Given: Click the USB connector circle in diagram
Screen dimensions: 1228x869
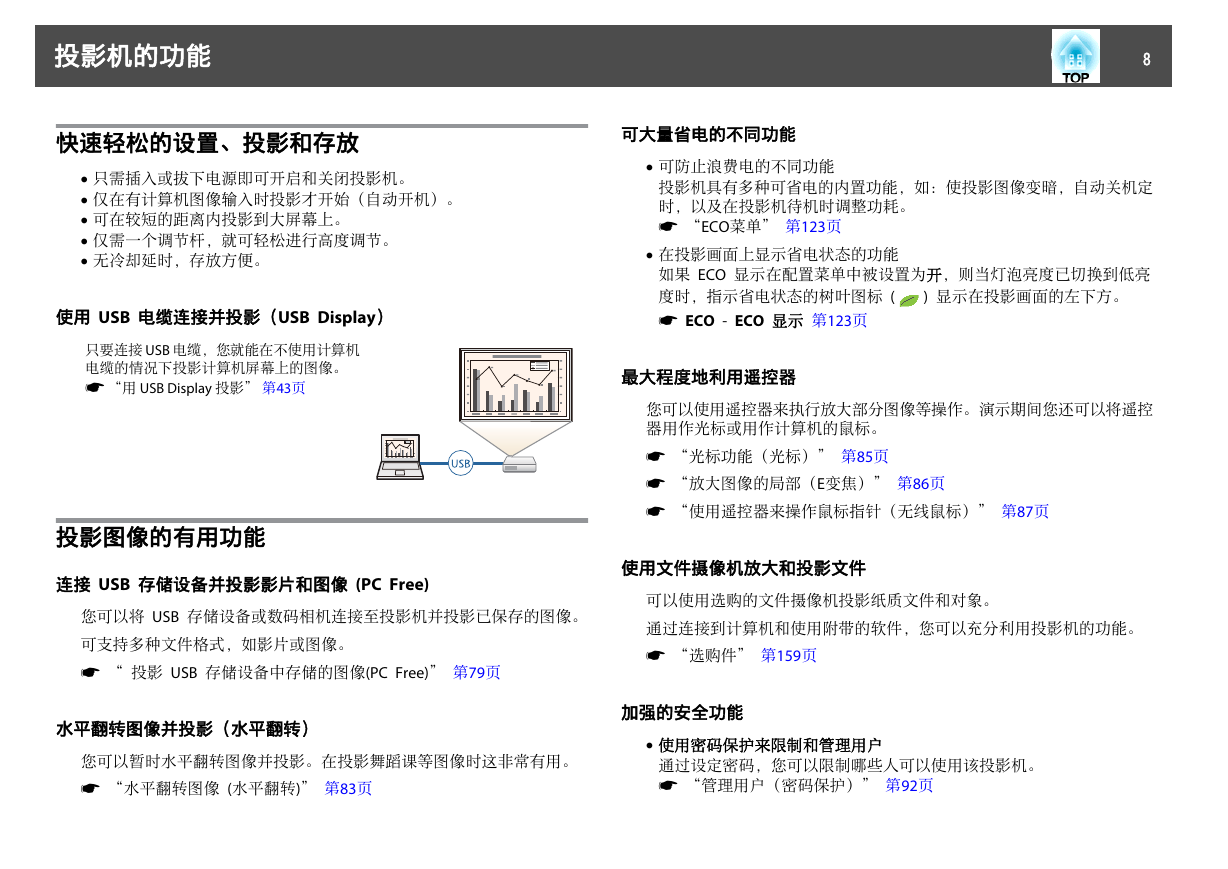Looking at the screenshot, I should (x=460, y=463).
